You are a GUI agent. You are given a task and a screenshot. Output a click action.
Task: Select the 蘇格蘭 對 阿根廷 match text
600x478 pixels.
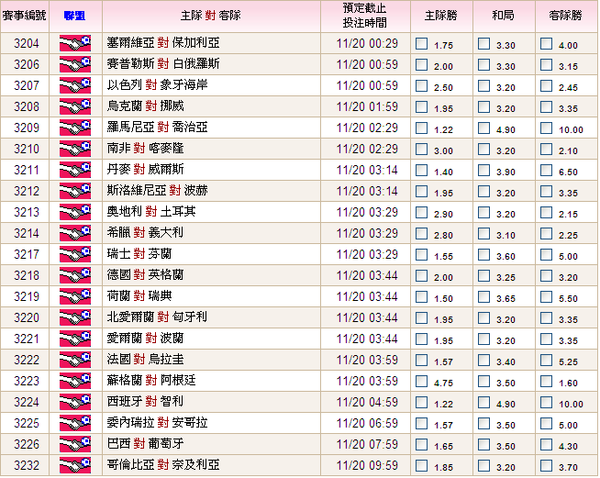click(152, 380)
